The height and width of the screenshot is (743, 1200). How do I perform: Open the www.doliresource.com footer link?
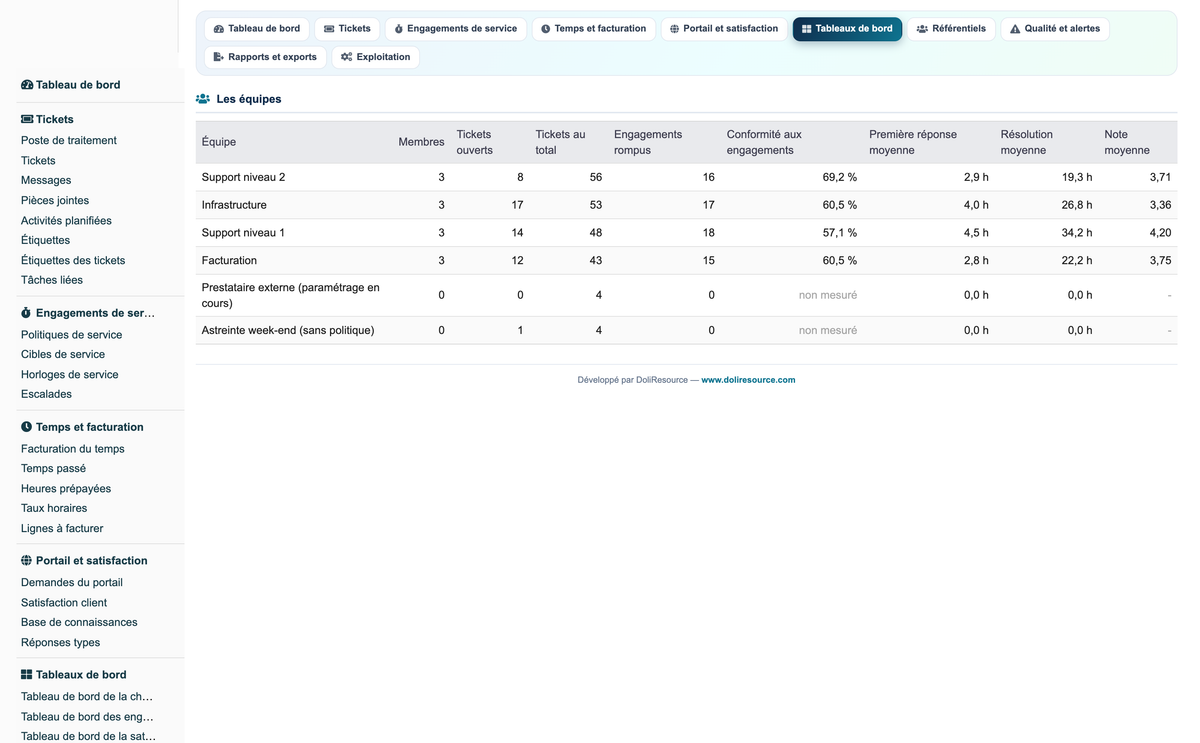[748, 380]
